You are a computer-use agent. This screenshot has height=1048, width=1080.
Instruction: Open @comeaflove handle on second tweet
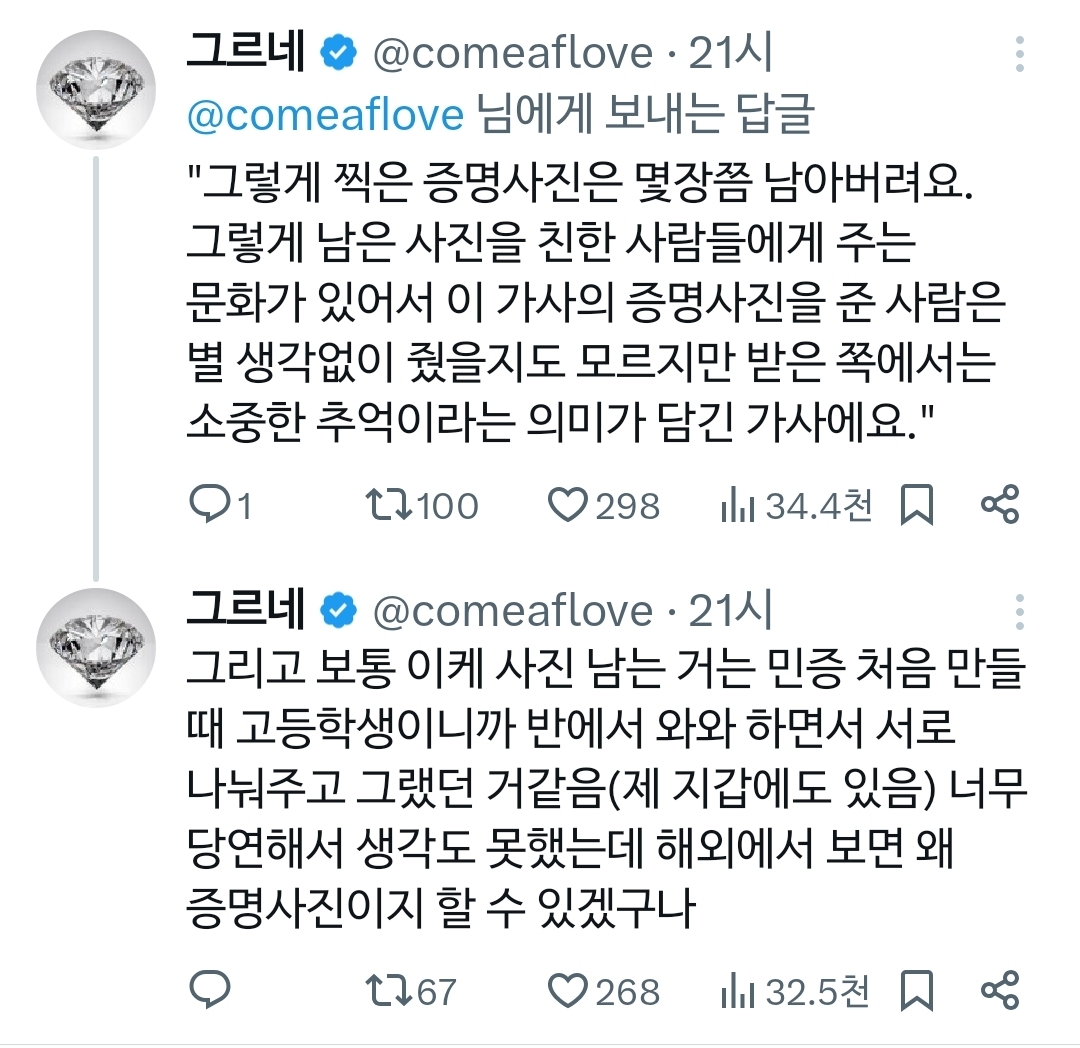coord(512,611)
